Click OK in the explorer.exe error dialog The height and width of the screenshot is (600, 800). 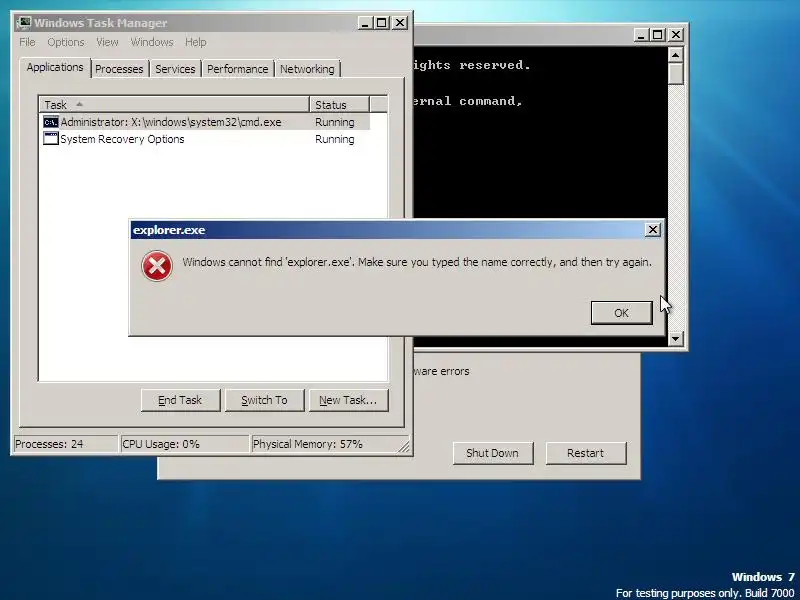coord(621,313)
